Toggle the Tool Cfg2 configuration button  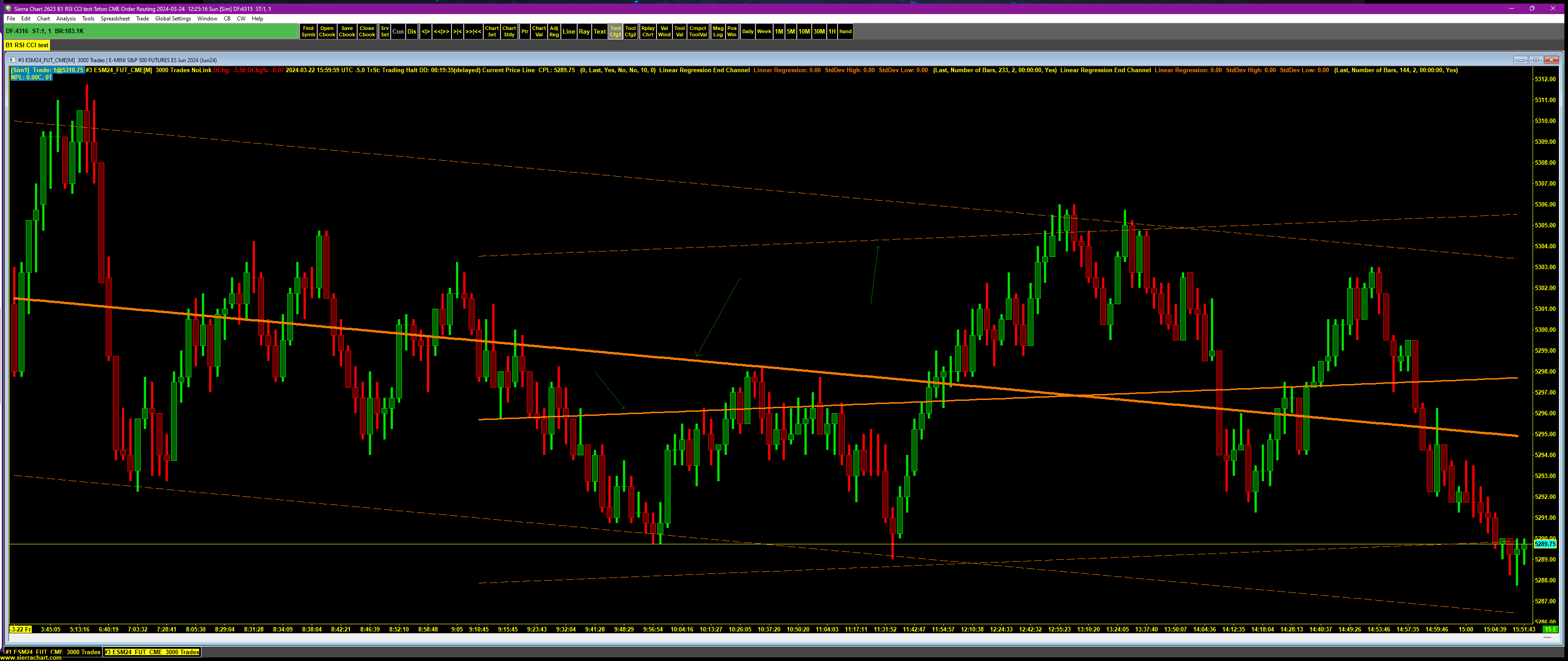pyautogui.click(x=630, y=32)
